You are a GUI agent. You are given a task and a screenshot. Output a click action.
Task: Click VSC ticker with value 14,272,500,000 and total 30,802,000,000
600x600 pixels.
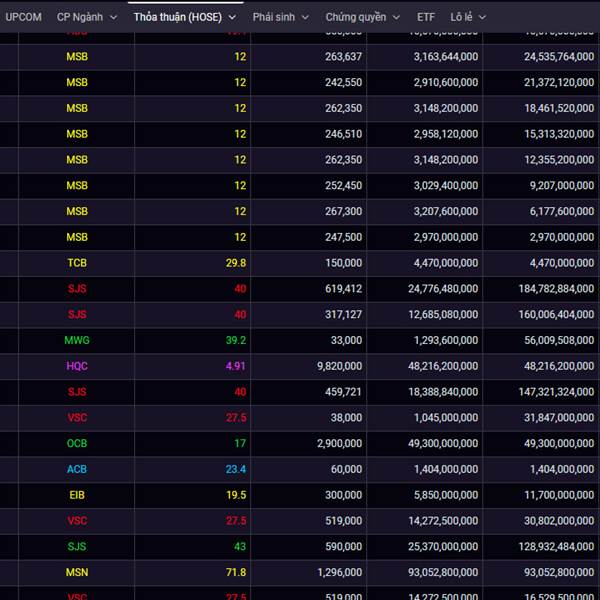tap(77, 521)
